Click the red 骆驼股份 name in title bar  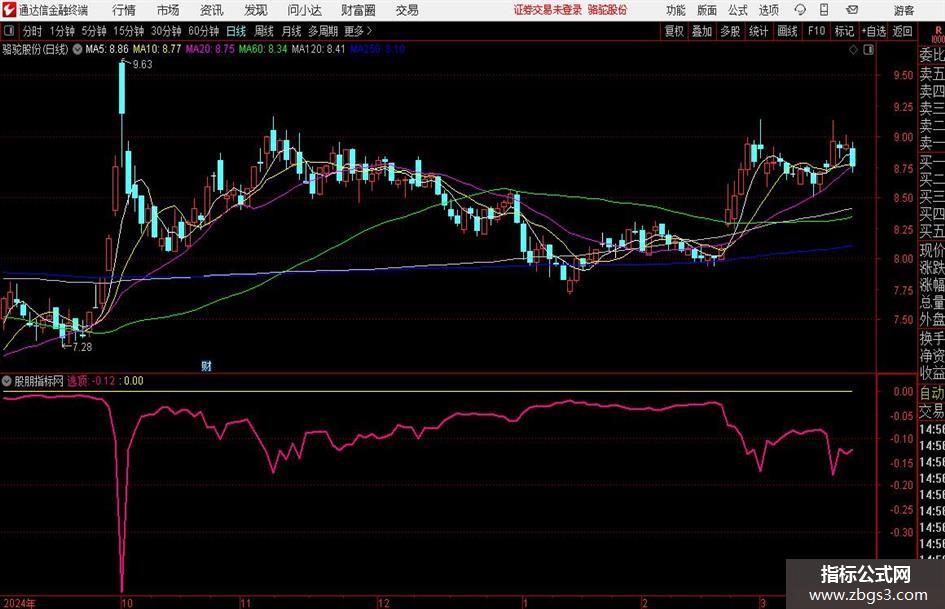point(607,10)
